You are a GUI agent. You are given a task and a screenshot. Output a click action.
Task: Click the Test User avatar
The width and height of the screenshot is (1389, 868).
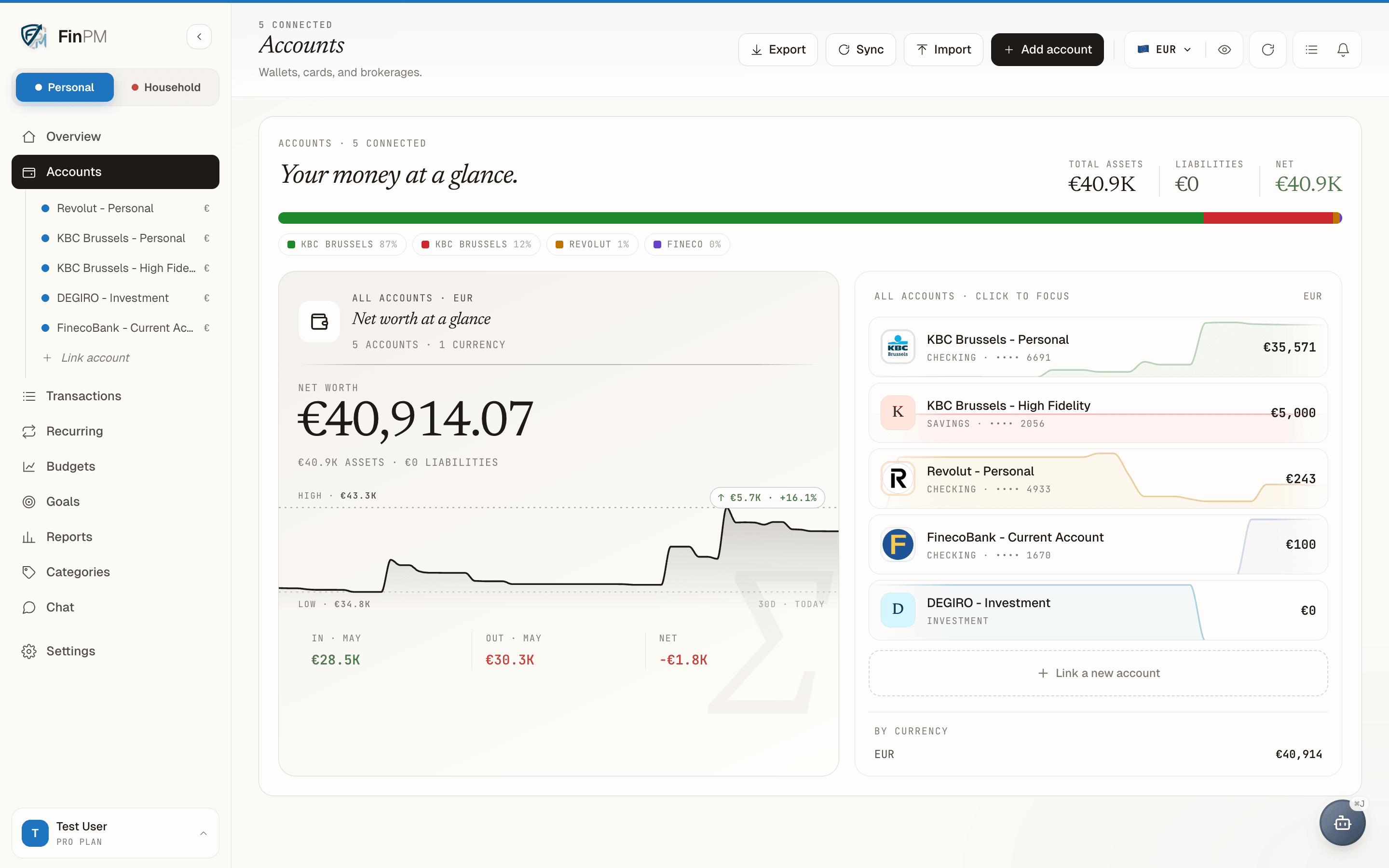[x=35, y=833]
